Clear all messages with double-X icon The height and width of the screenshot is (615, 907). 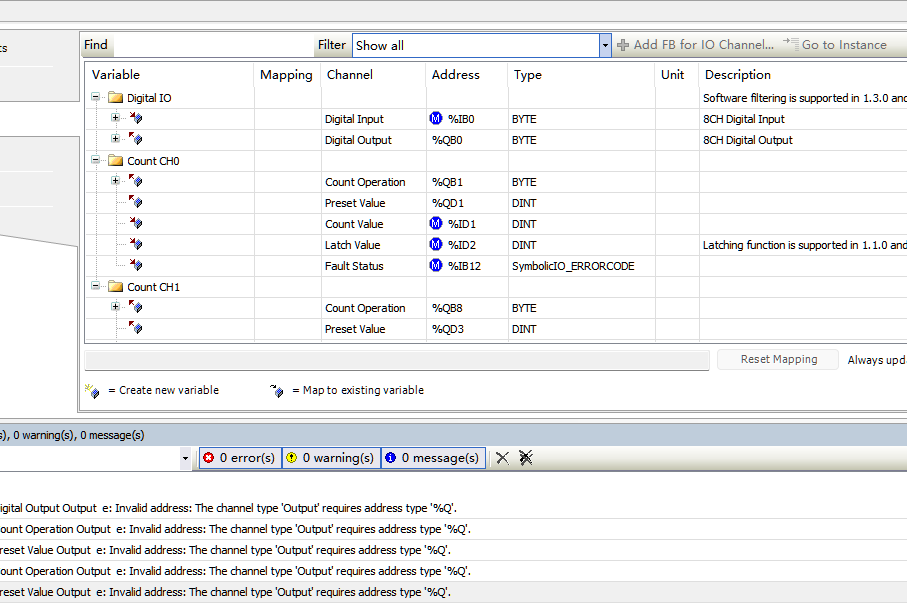pyautogui.click(x=526, y=458)
